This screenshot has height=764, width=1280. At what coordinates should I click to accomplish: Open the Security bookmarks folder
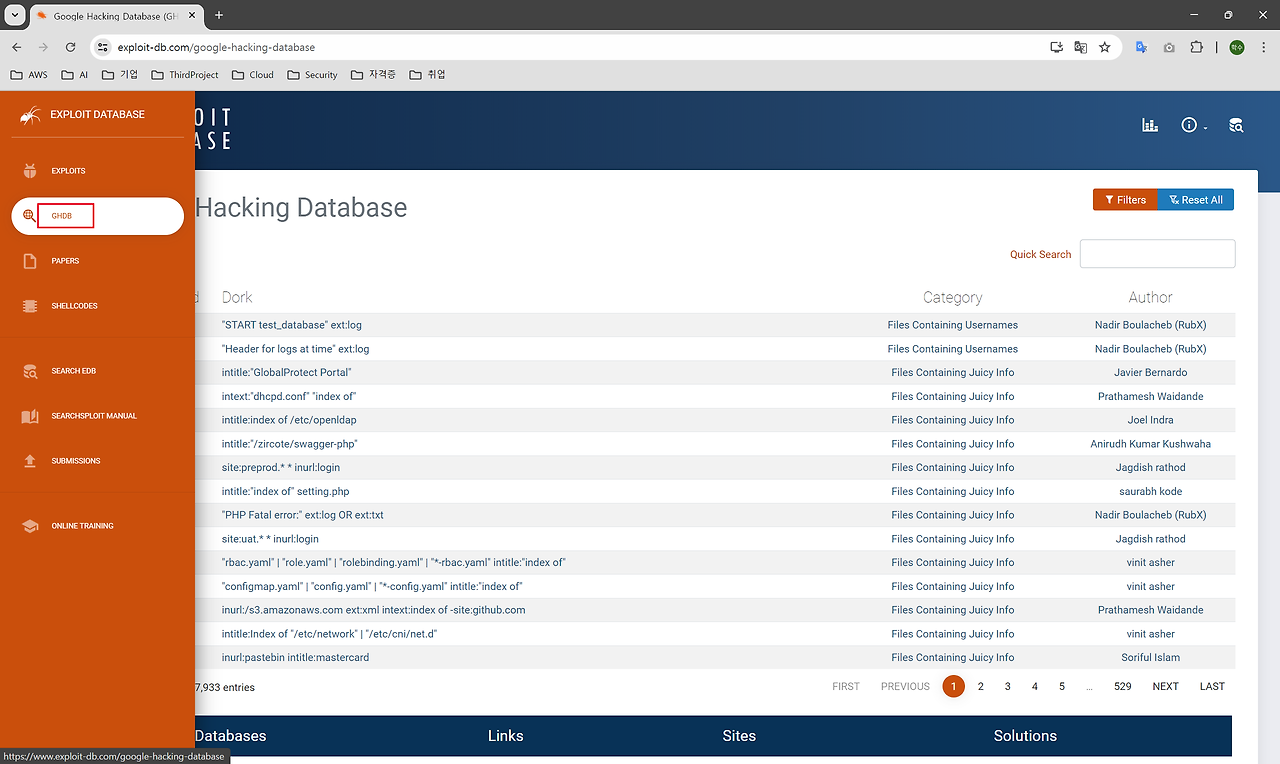click(312, 75)
